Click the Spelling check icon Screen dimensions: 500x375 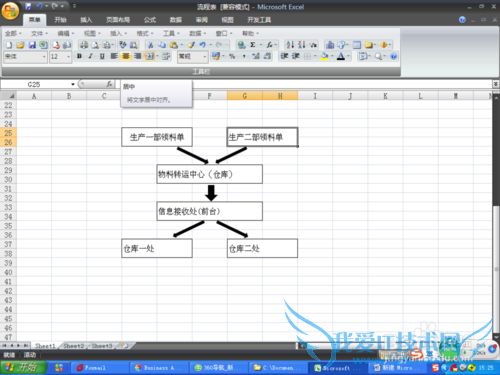pos(123,45)
